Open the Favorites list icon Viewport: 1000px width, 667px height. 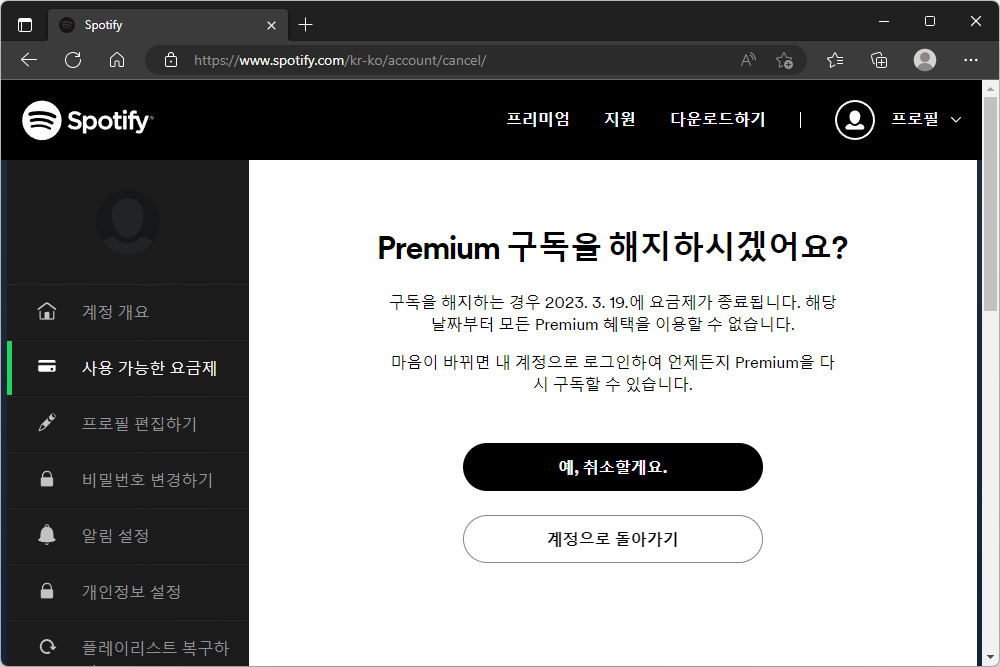835,61
